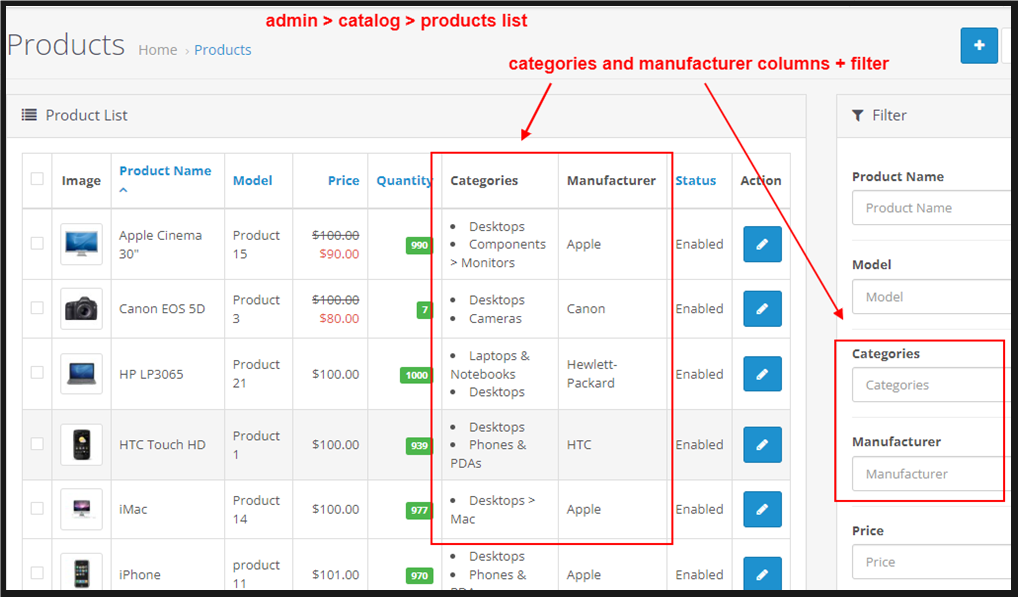1018x597 pixels.
Task: Select all products using the header checkbox
Action: (36, 179)
